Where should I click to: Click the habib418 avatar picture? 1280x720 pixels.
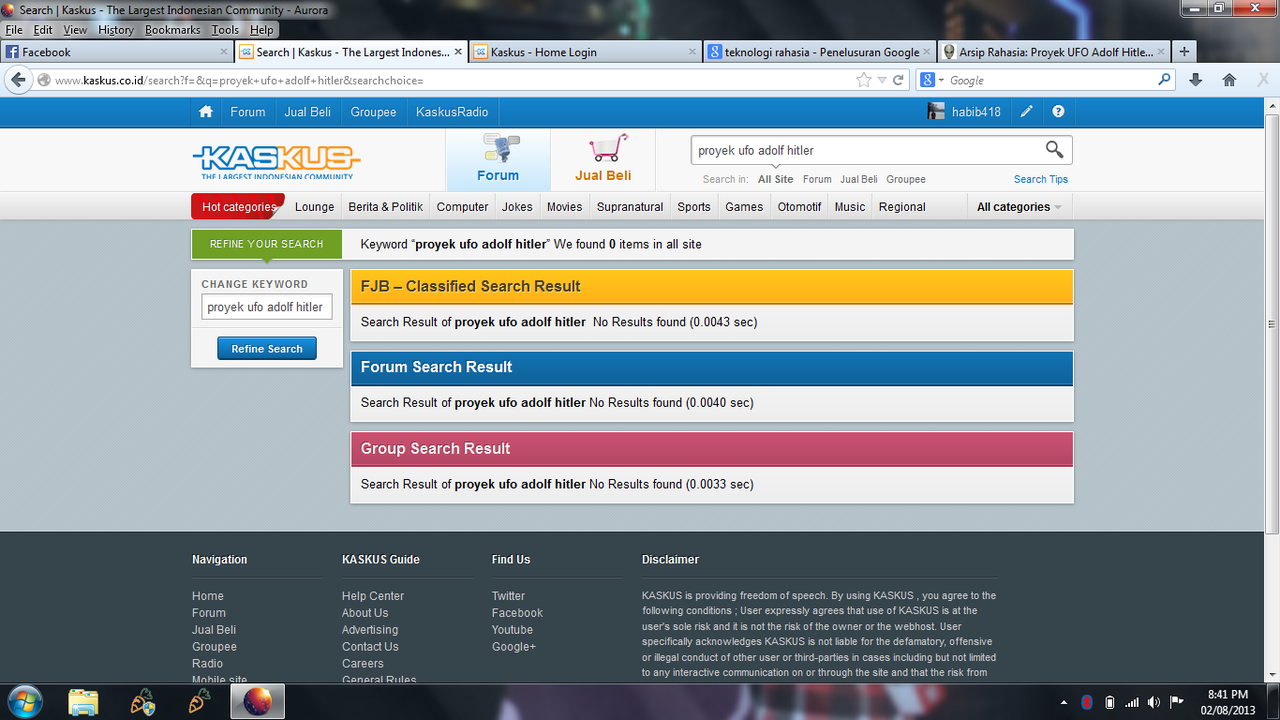(x=936, y=112)
